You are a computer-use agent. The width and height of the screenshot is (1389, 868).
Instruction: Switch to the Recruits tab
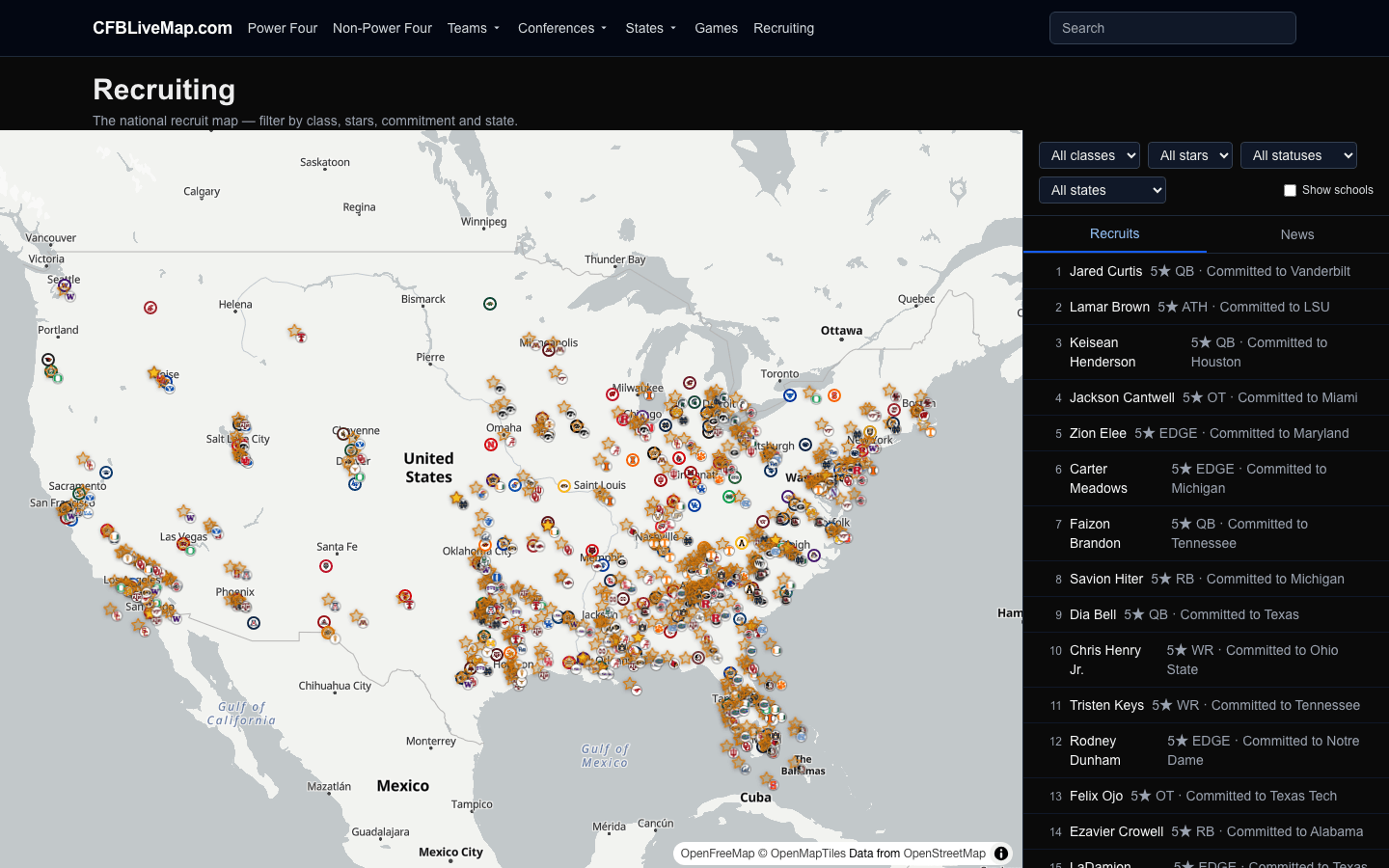(1114, 233)
